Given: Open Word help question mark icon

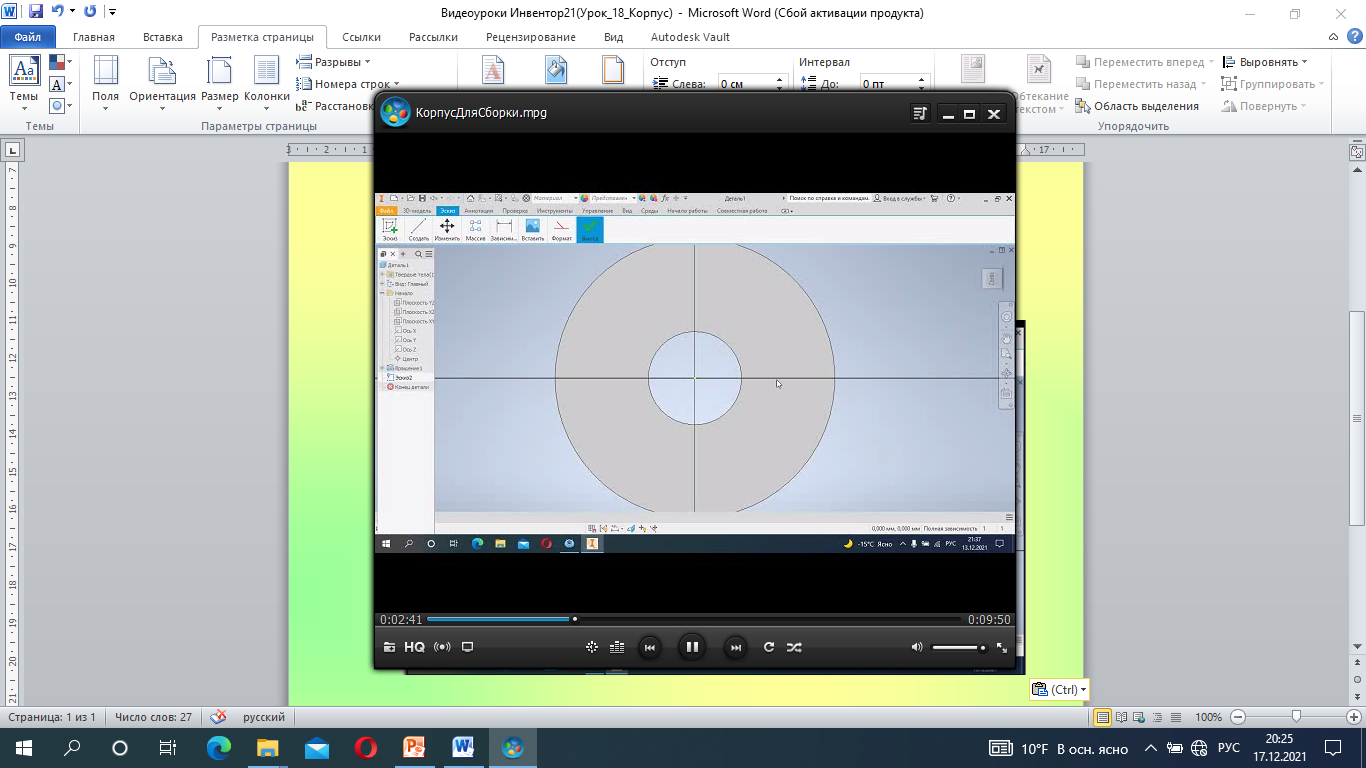Looking at the screenshot, I should [1354, 38].
